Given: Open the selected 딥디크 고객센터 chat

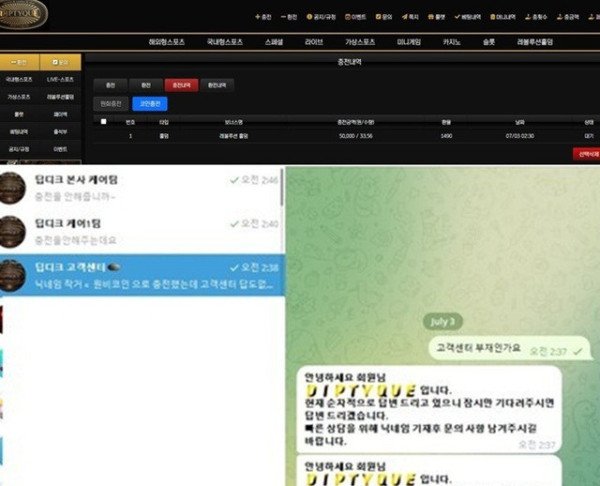Looking at the screenshot, I should pos(142,275).
